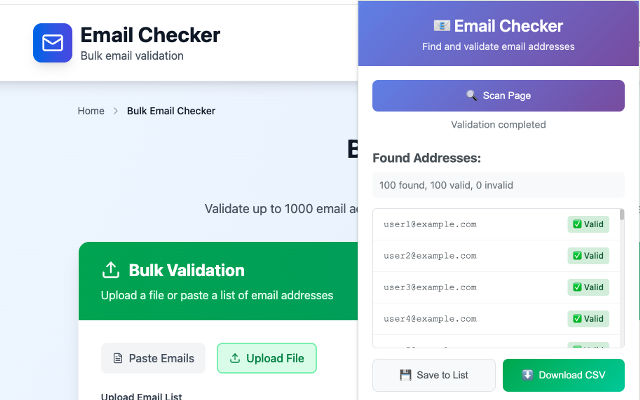Click the floppy disk icon on Save to List

(405, 375)
